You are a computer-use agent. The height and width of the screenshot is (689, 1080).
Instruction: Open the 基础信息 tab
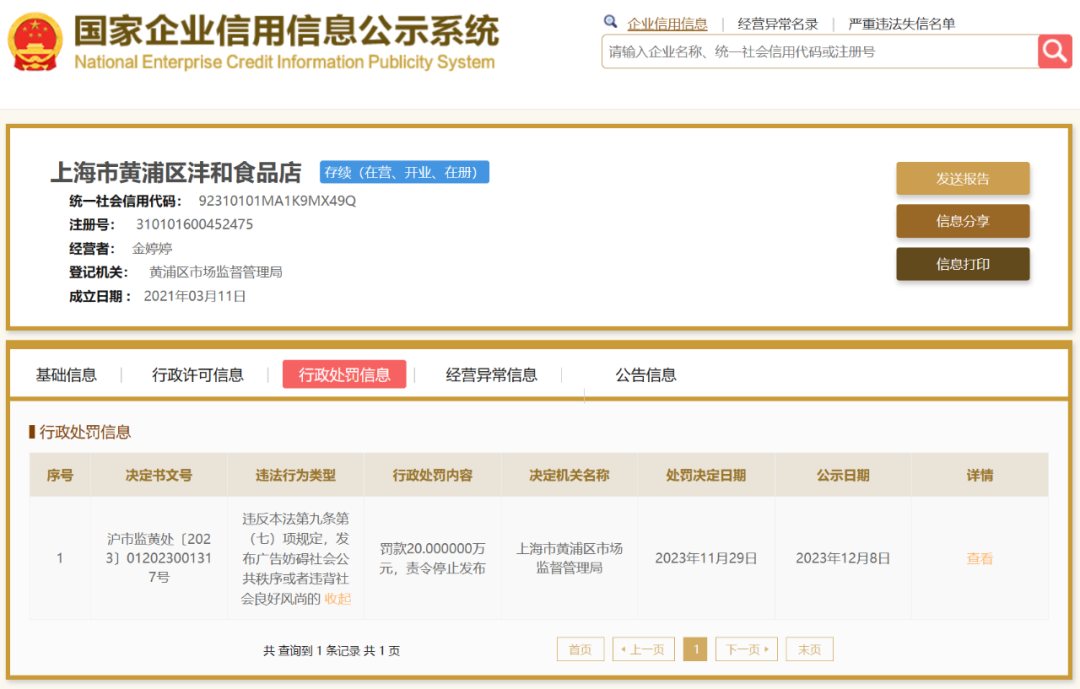coord(66,375)
